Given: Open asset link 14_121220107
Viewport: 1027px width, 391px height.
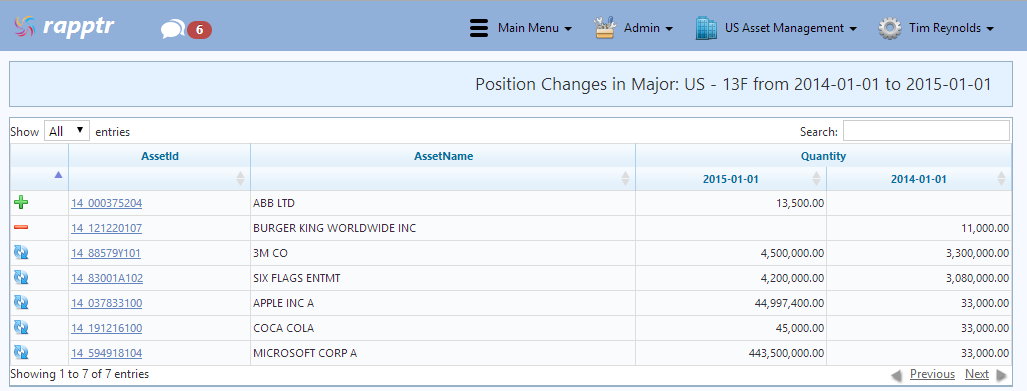Looking at the screenshot, I should coord(106,228).
